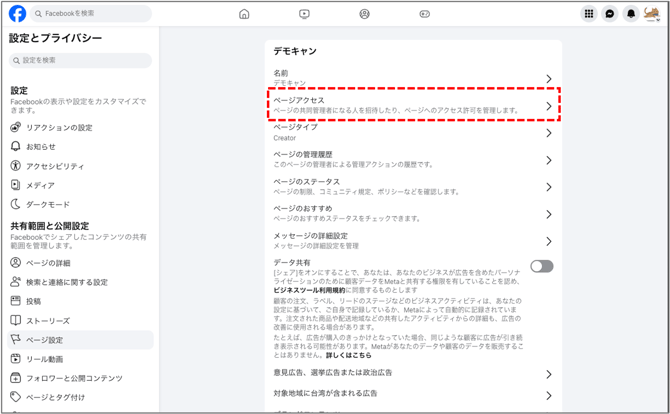Open リアクションの設定 in sidebar

(x=58, y=128)
